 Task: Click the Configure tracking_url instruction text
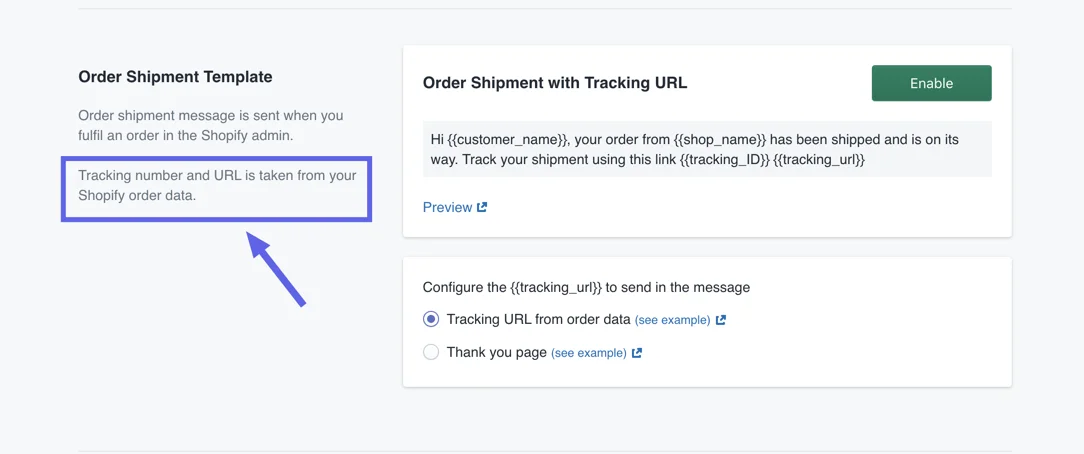pyautogui.click(x=586, y=287)
